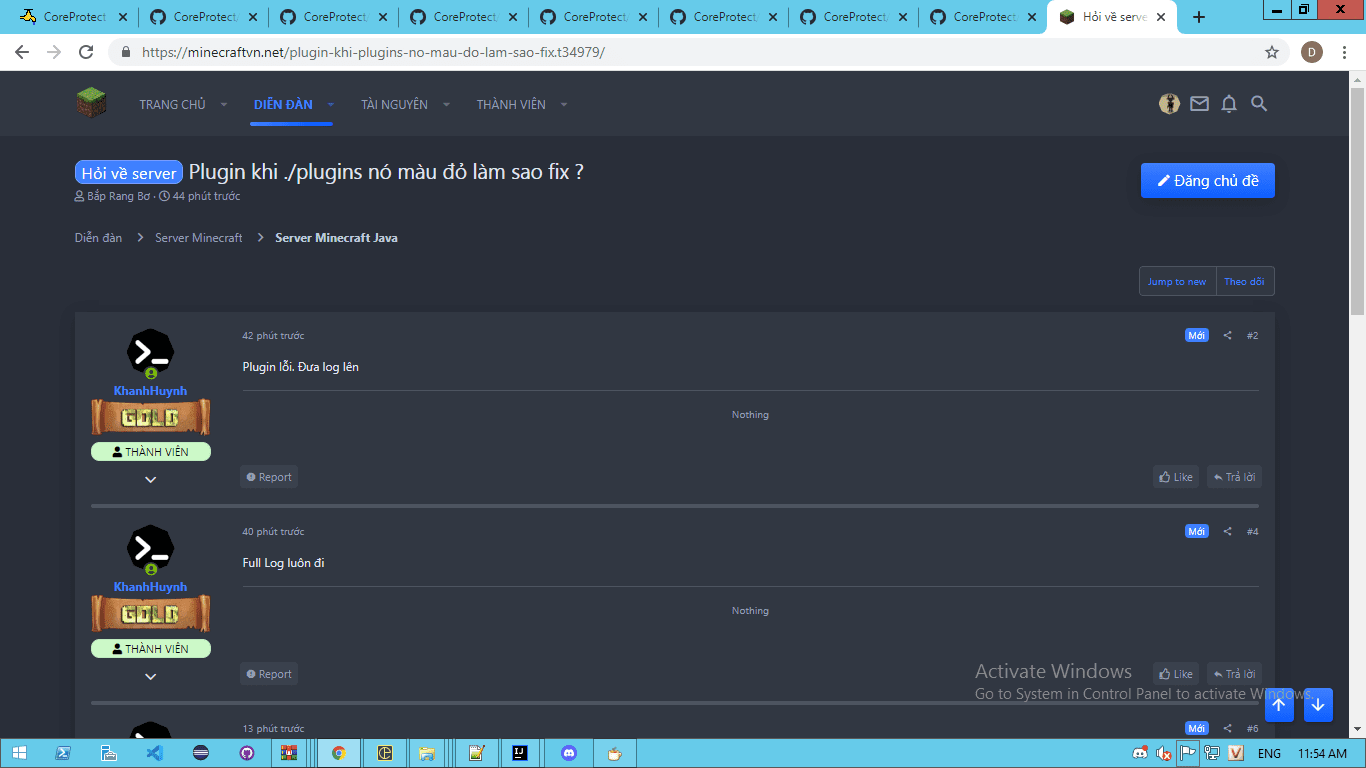Screen dimensions: 1366x768
Task: Launch Visual Studio Code from the taskbar
Action: [154, 753]
